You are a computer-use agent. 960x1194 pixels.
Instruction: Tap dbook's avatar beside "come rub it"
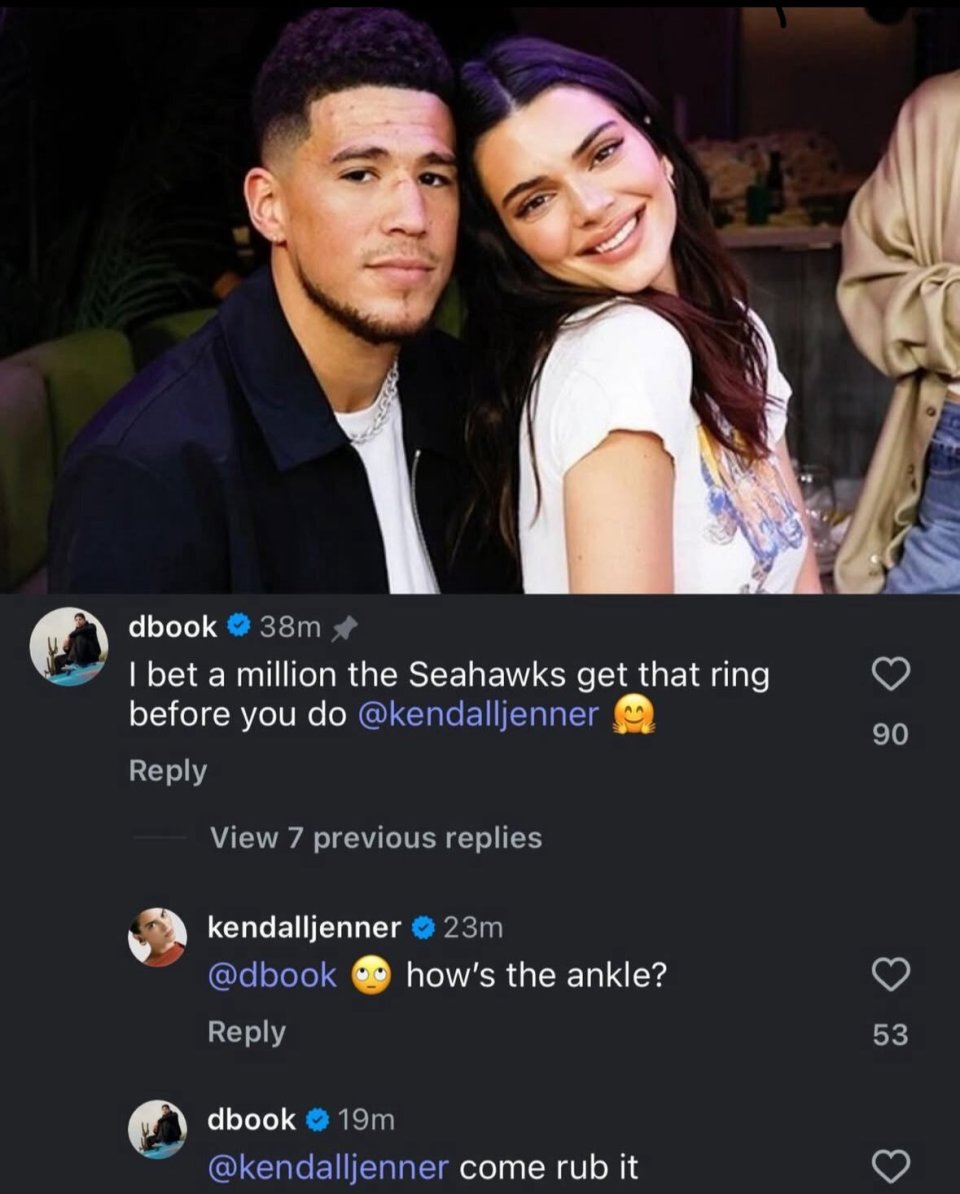click(x=158, y=1130)
